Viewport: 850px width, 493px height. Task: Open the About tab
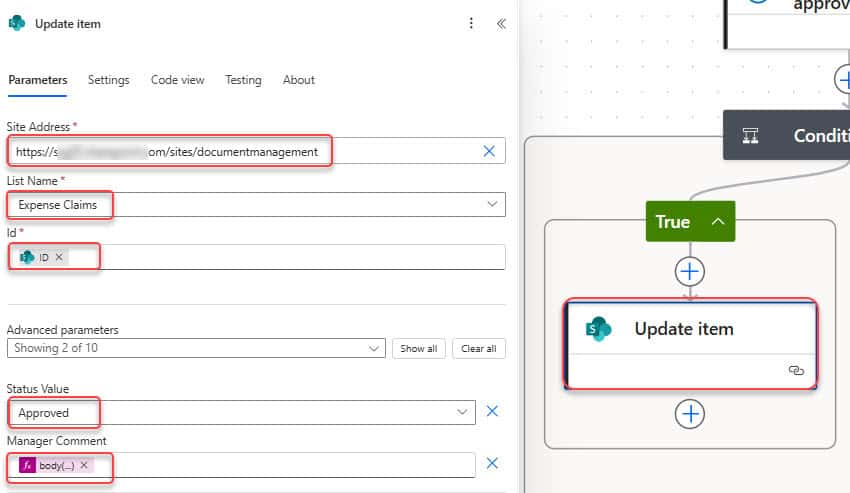(298, 80)
